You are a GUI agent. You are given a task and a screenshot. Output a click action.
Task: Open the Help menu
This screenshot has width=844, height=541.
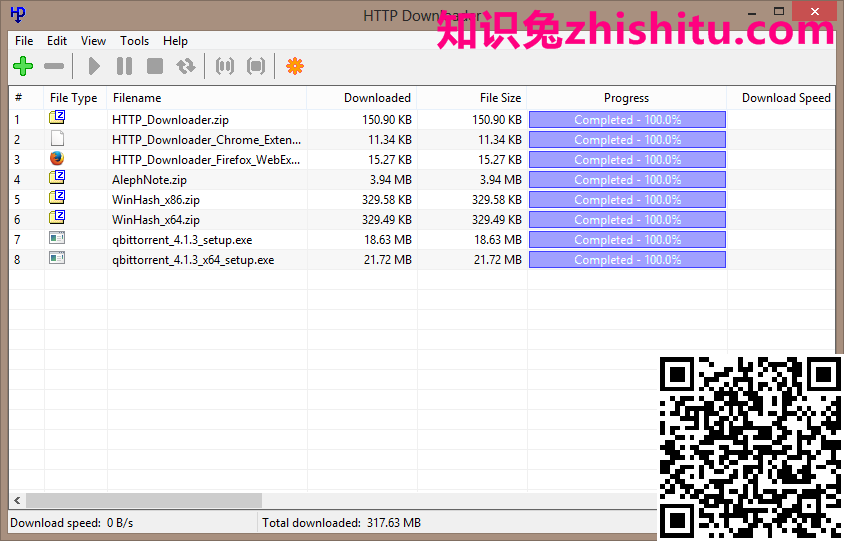point(175,41)
